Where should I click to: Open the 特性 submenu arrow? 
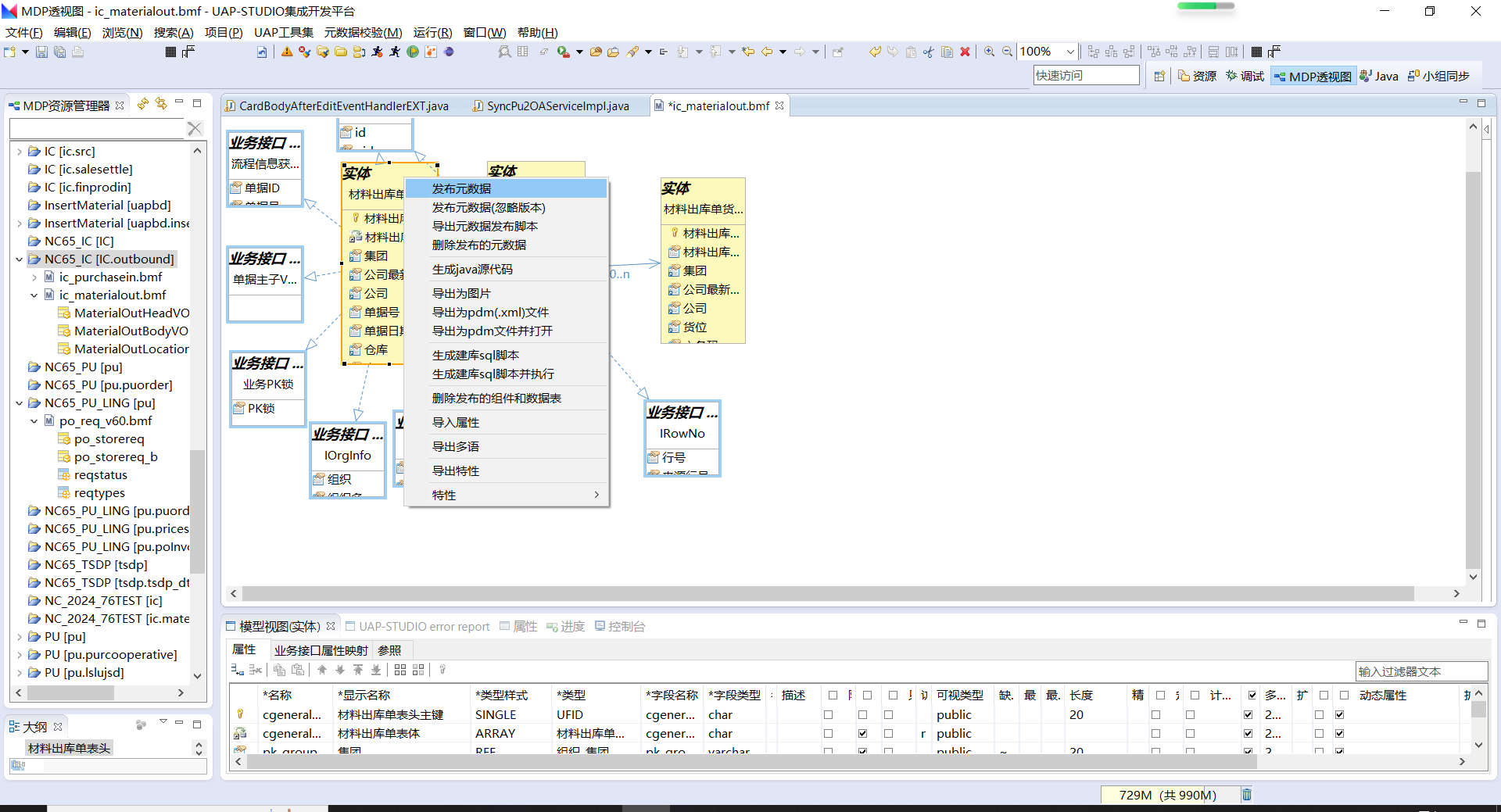pyautogui.click(x=596, y=495)
